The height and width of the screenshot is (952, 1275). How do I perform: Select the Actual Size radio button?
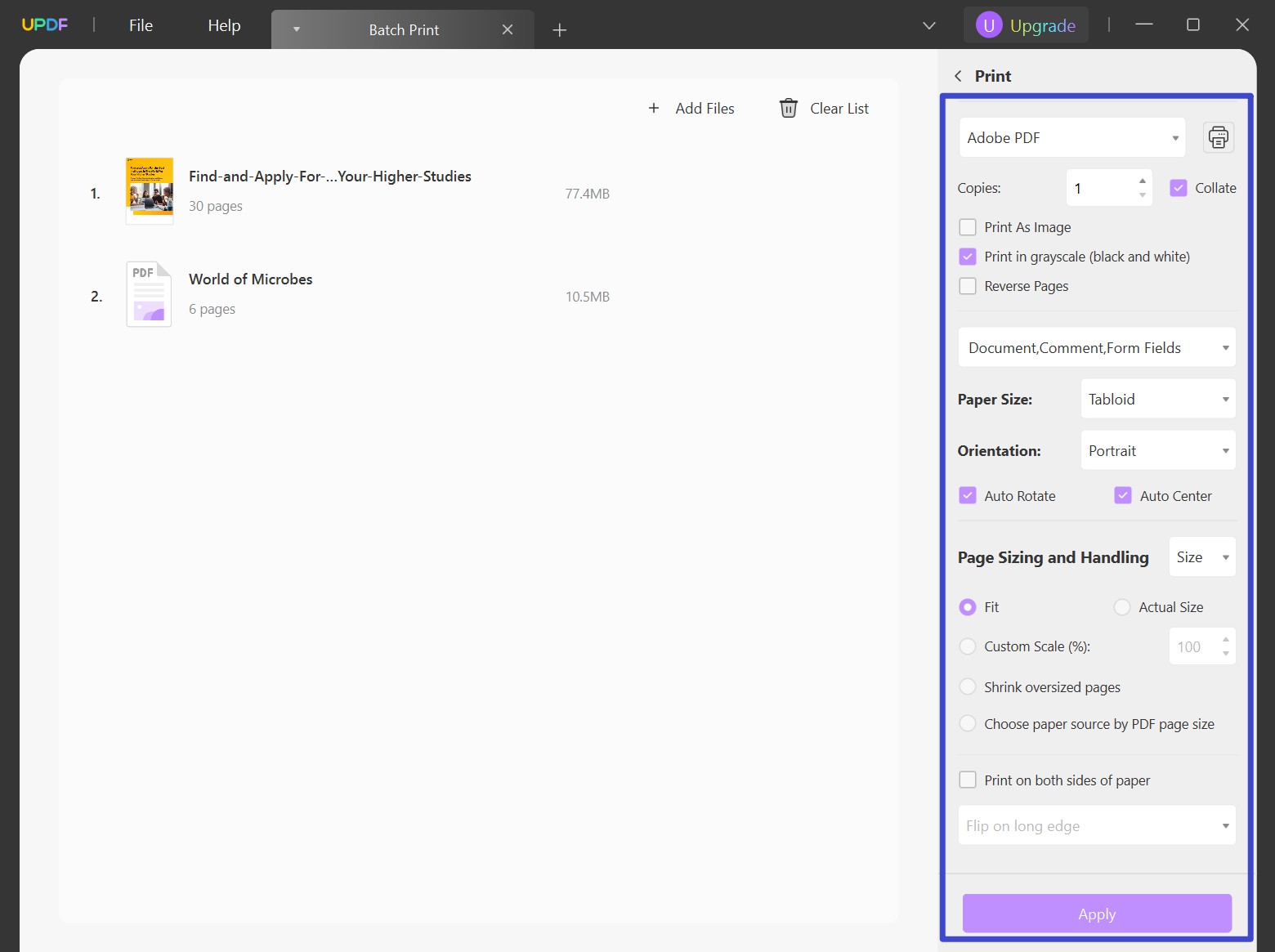pos(1123,607)
